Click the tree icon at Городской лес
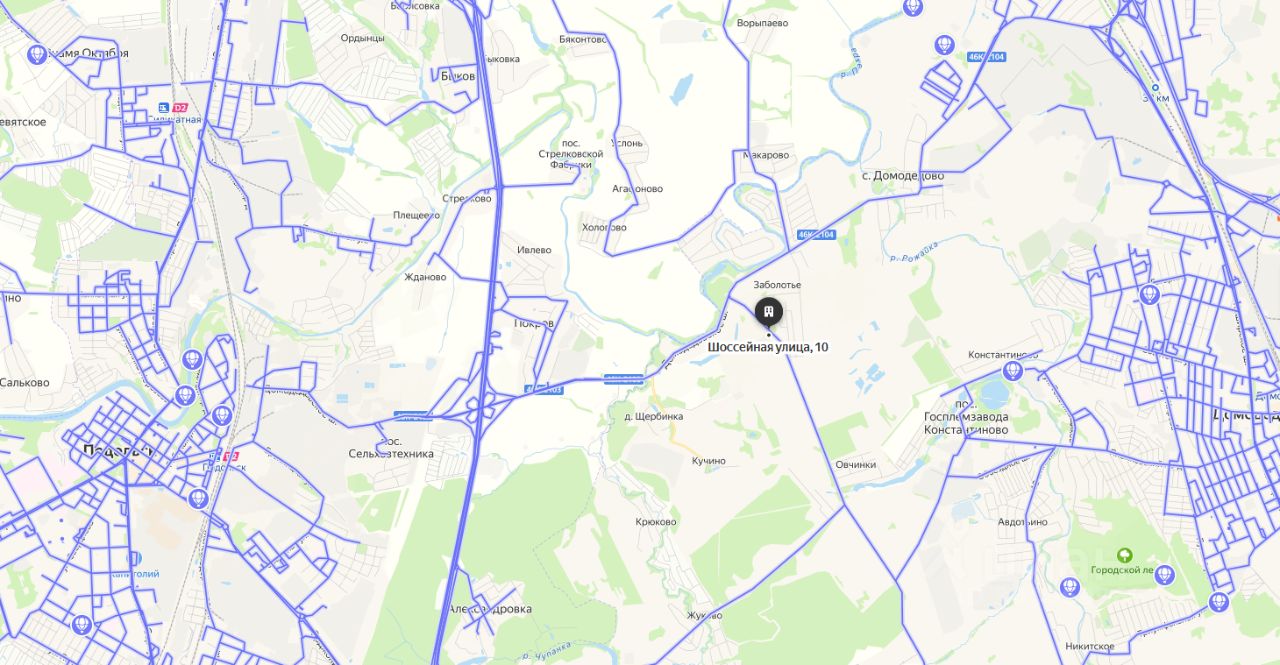The image size is (1280, 665). coord(1124,555)
